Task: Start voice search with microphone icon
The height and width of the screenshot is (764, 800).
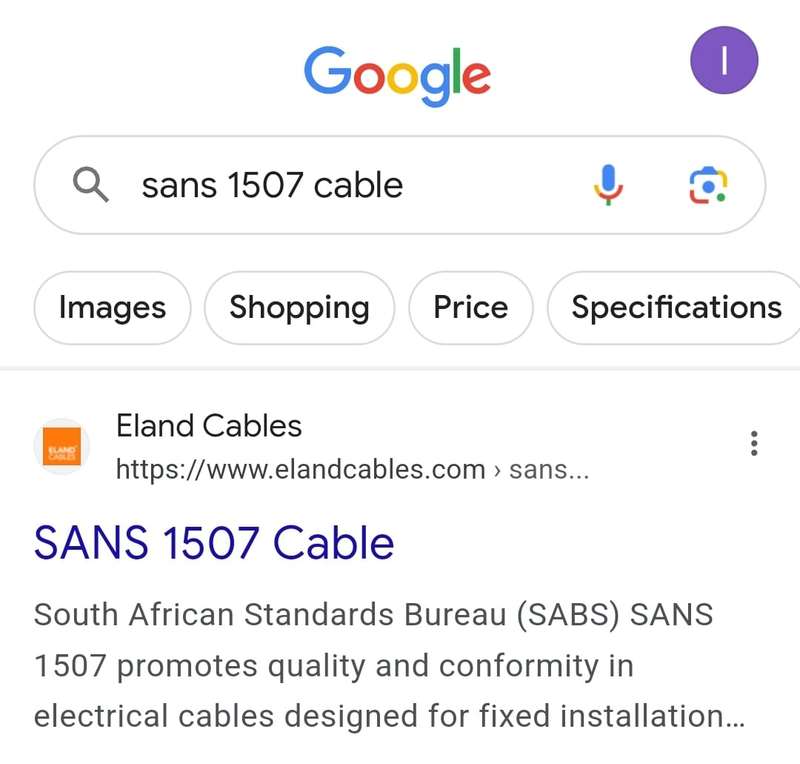Action: pos(608,185)
